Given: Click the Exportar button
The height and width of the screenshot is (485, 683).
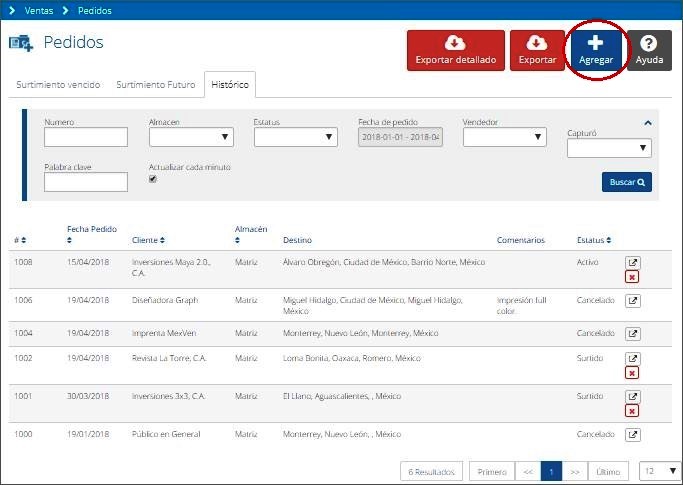Looking at the screenshot, I should click(537, 51).
